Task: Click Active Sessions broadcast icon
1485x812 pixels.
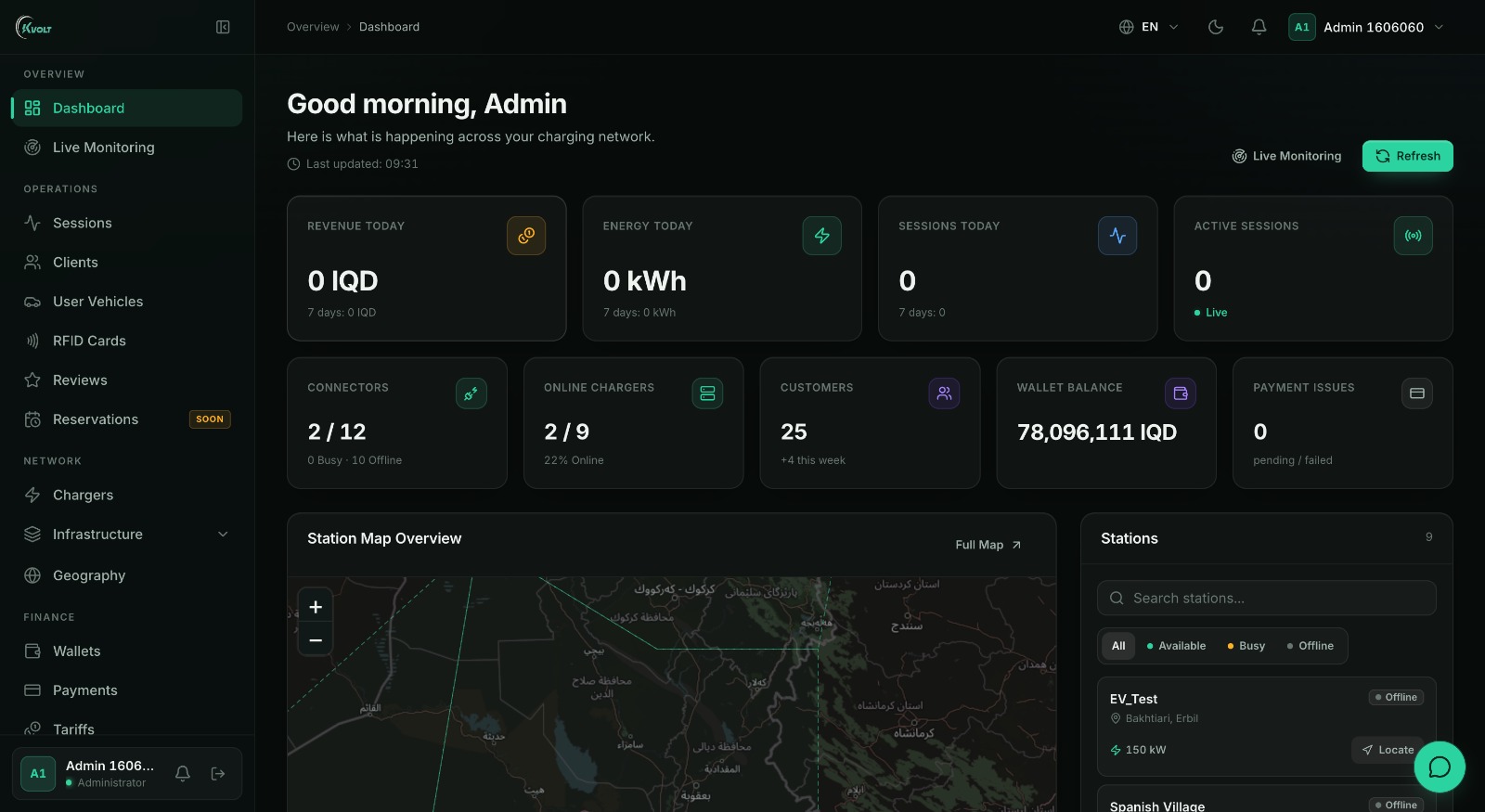Action: [x=1414, y=236]
